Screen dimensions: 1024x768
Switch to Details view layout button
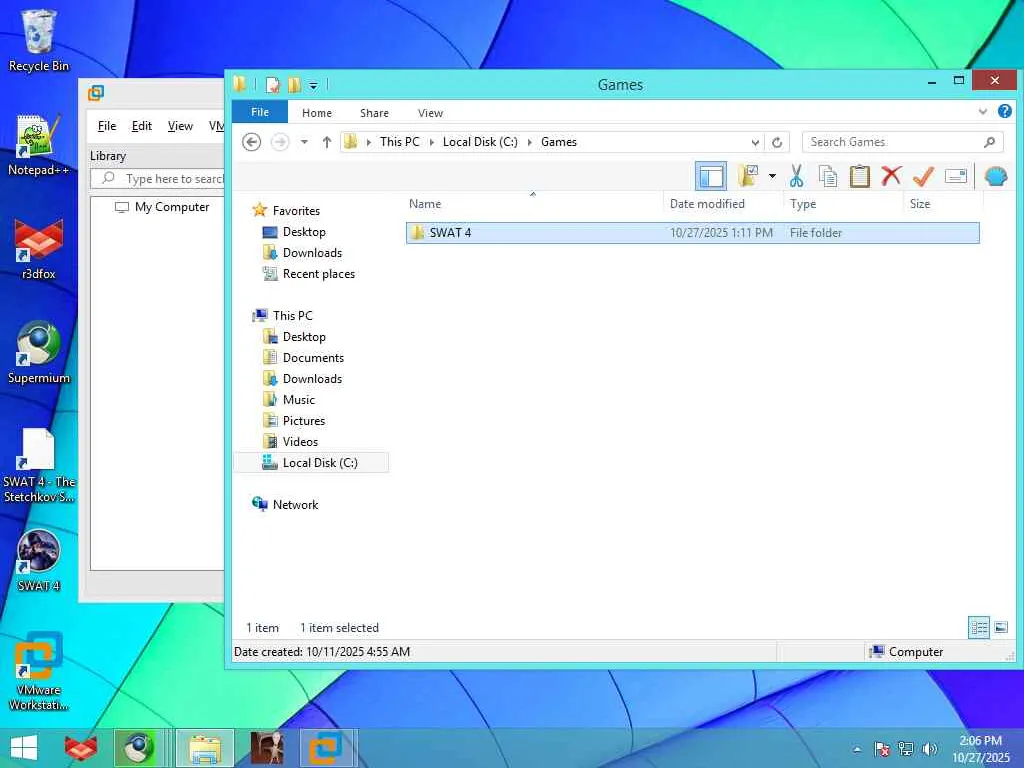979,628
